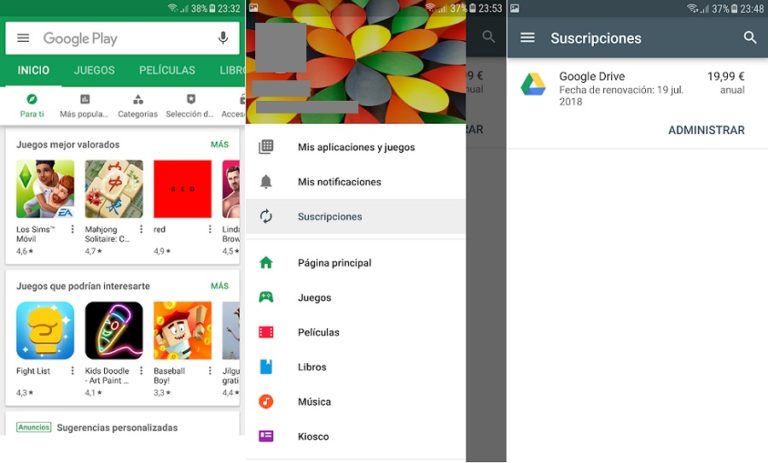The width and height of the screenshot is (768, 463).
Task: Click the Página principal home icon
Action: click(266, 263)
